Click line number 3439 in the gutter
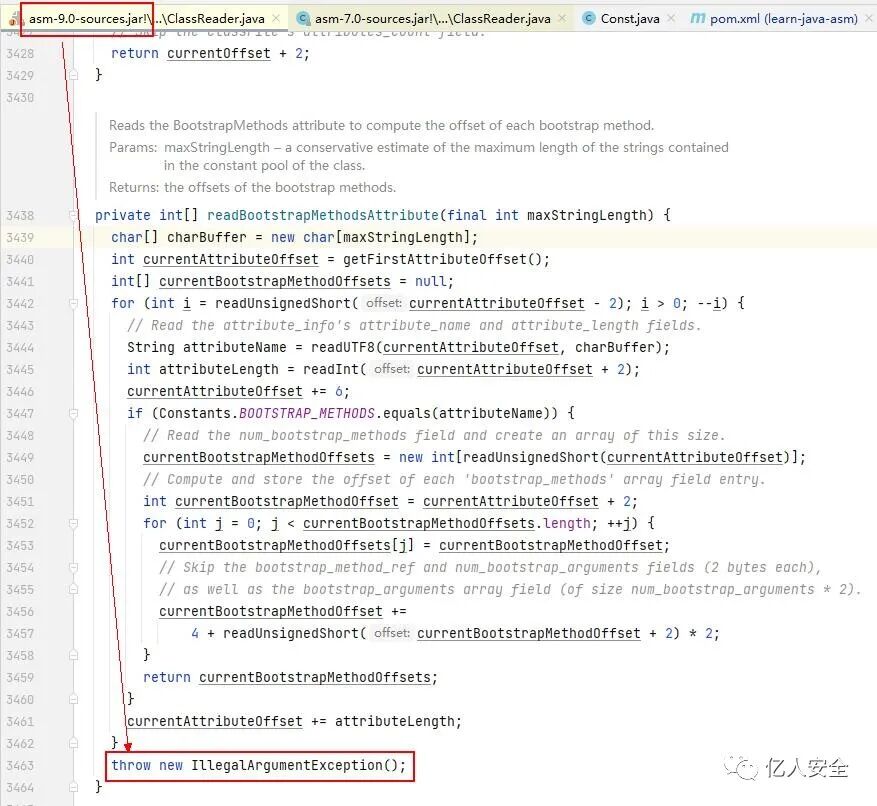This screenshot has height=806, width=877. point(20,238)
